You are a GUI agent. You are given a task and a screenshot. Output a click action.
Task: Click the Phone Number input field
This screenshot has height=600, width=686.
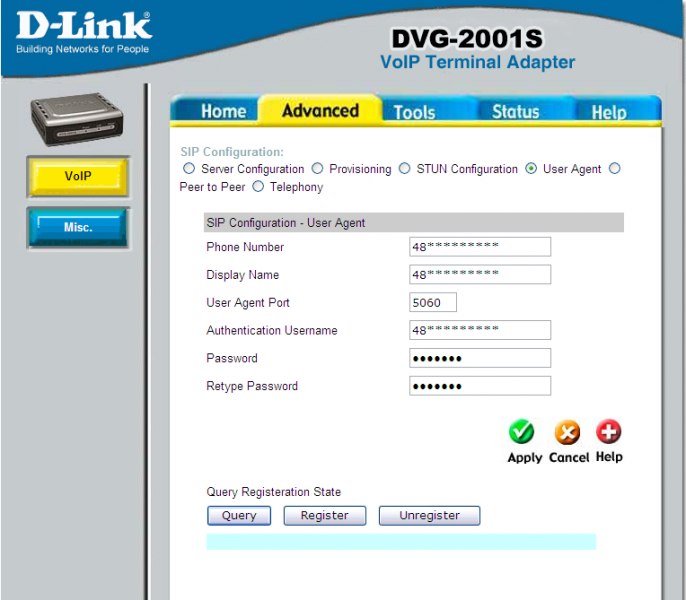(480, 247)
